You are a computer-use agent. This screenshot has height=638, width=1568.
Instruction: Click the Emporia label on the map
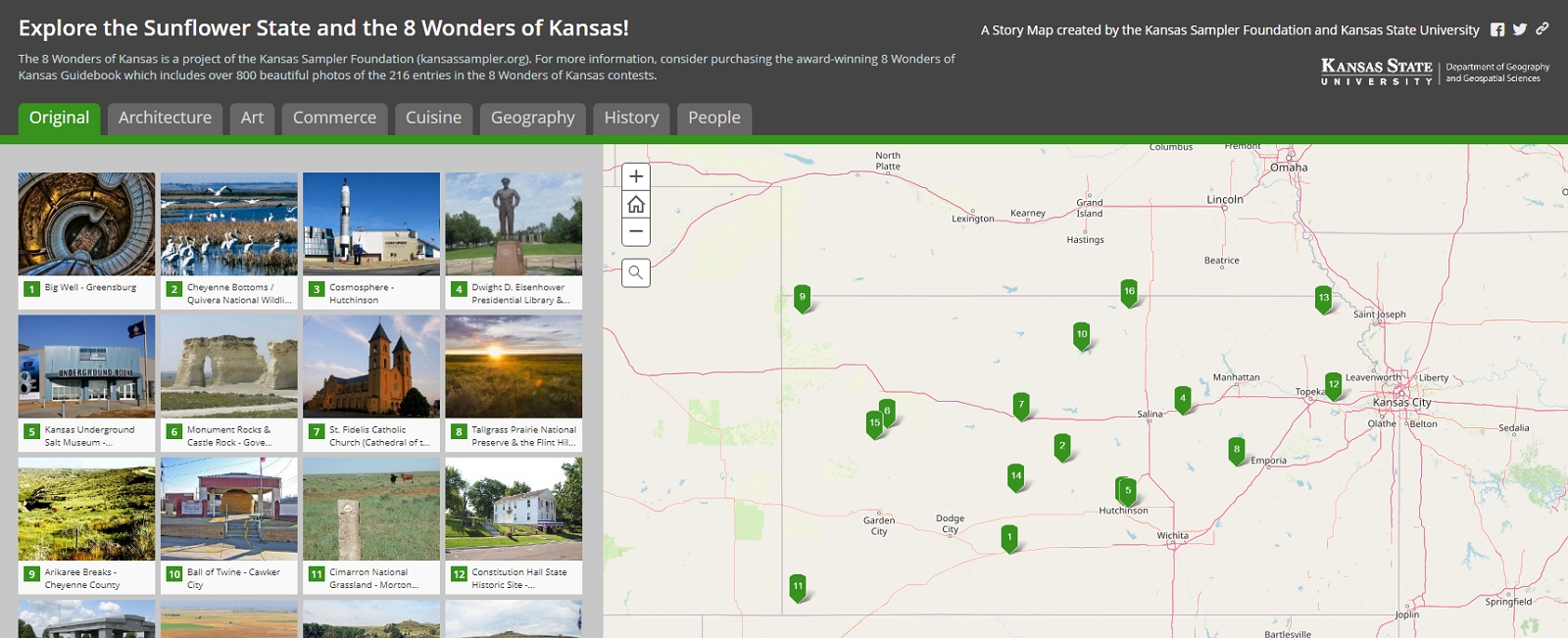tap(1269, 461)
